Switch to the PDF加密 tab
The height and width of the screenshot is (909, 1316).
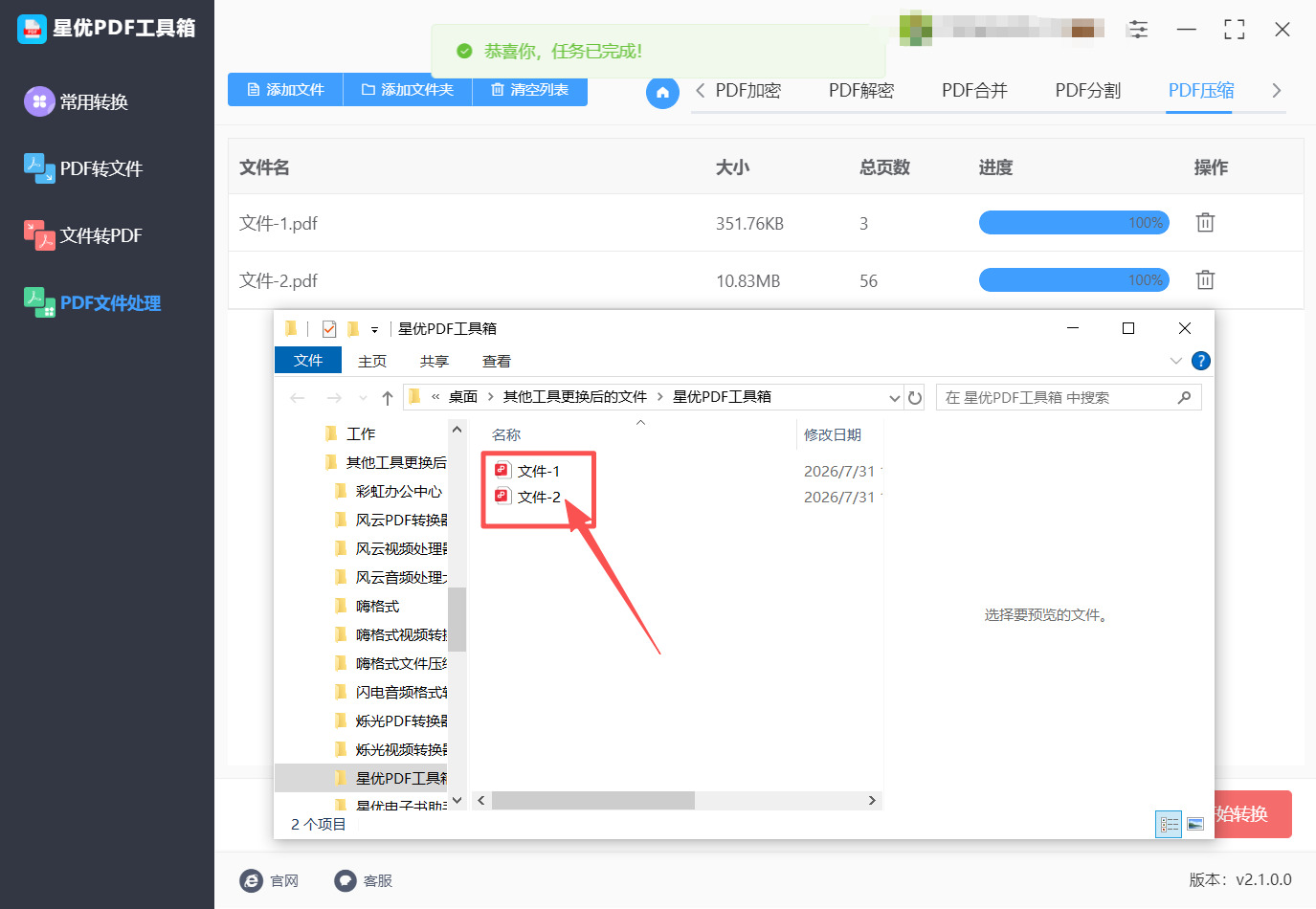click(x=748, y=91)
